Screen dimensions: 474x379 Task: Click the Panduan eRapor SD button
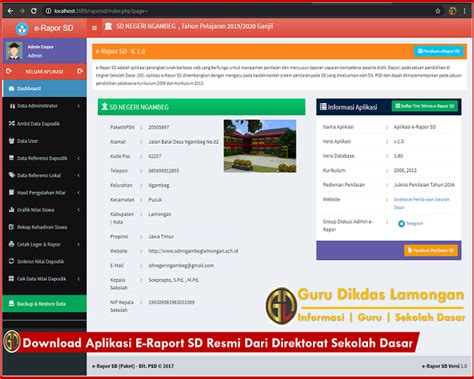point(439,51)
